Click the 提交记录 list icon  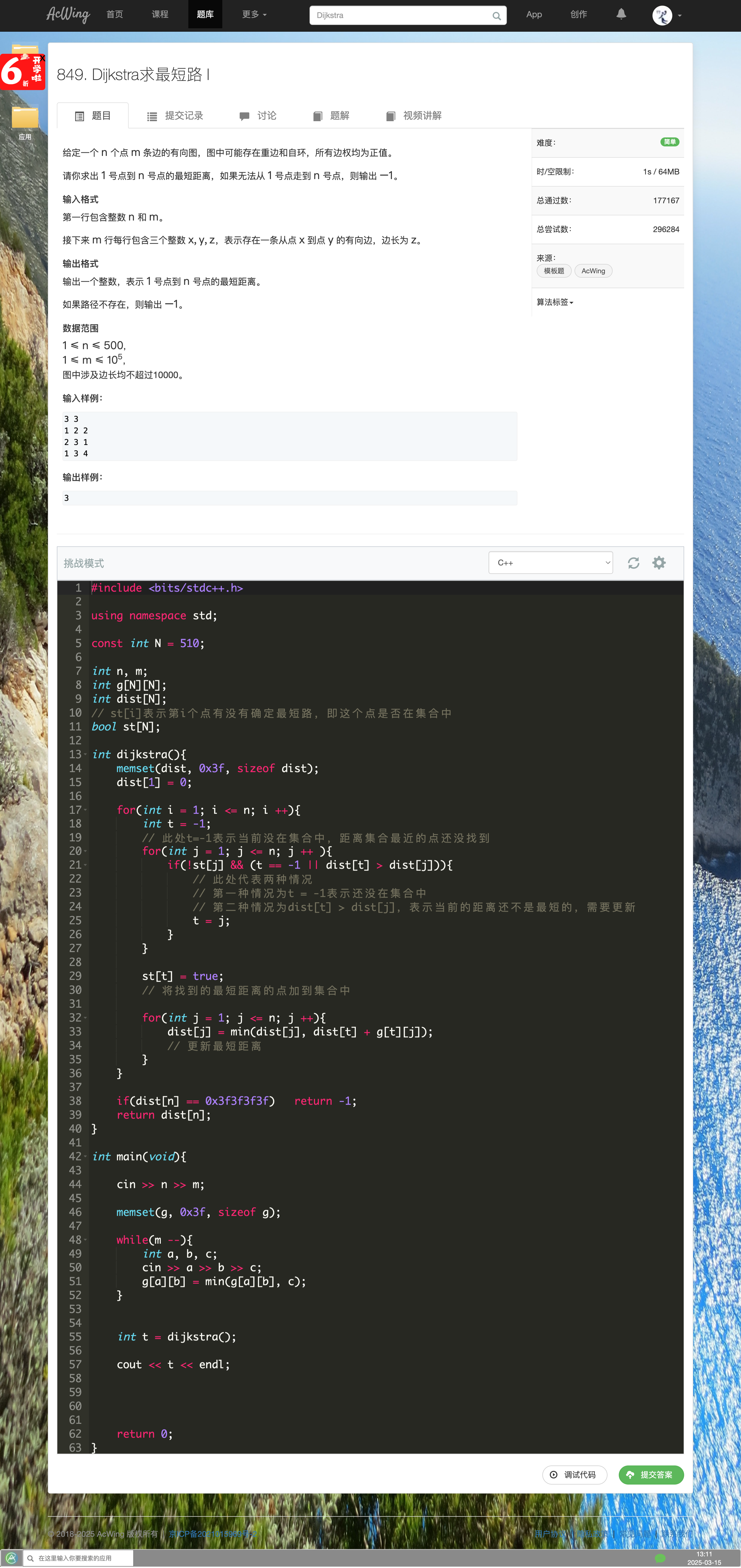(152, 116)
